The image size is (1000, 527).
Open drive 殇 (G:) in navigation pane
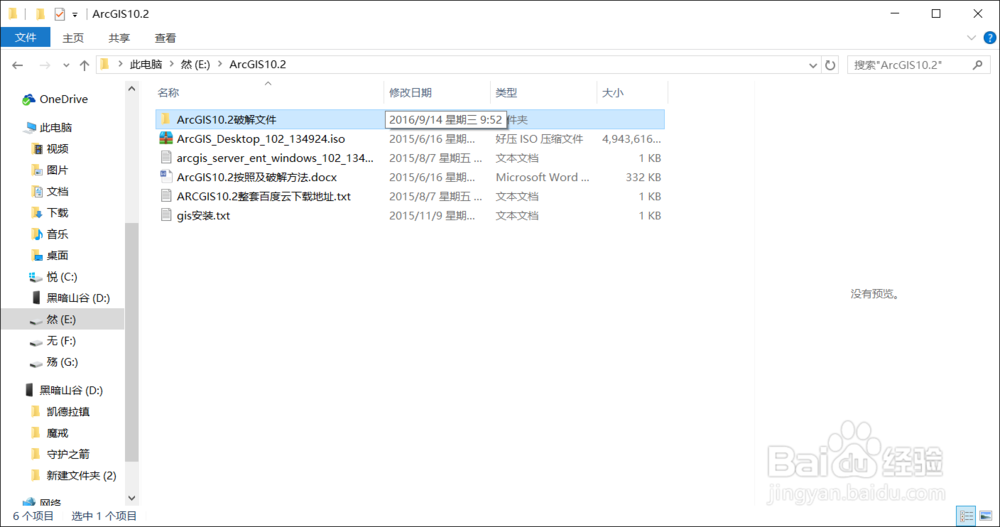point(62,362)
